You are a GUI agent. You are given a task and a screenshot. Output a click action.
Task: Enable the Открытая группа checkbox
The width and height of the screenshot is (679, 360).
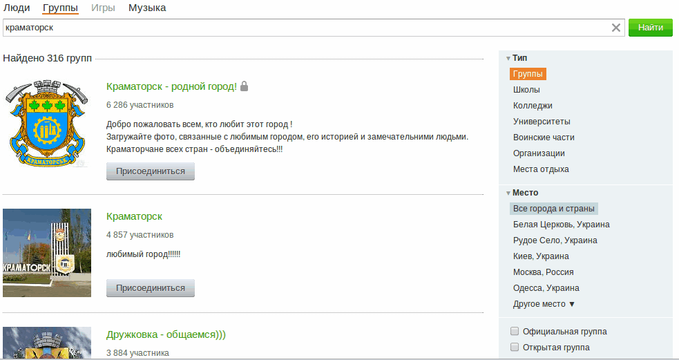coord(514,347)
